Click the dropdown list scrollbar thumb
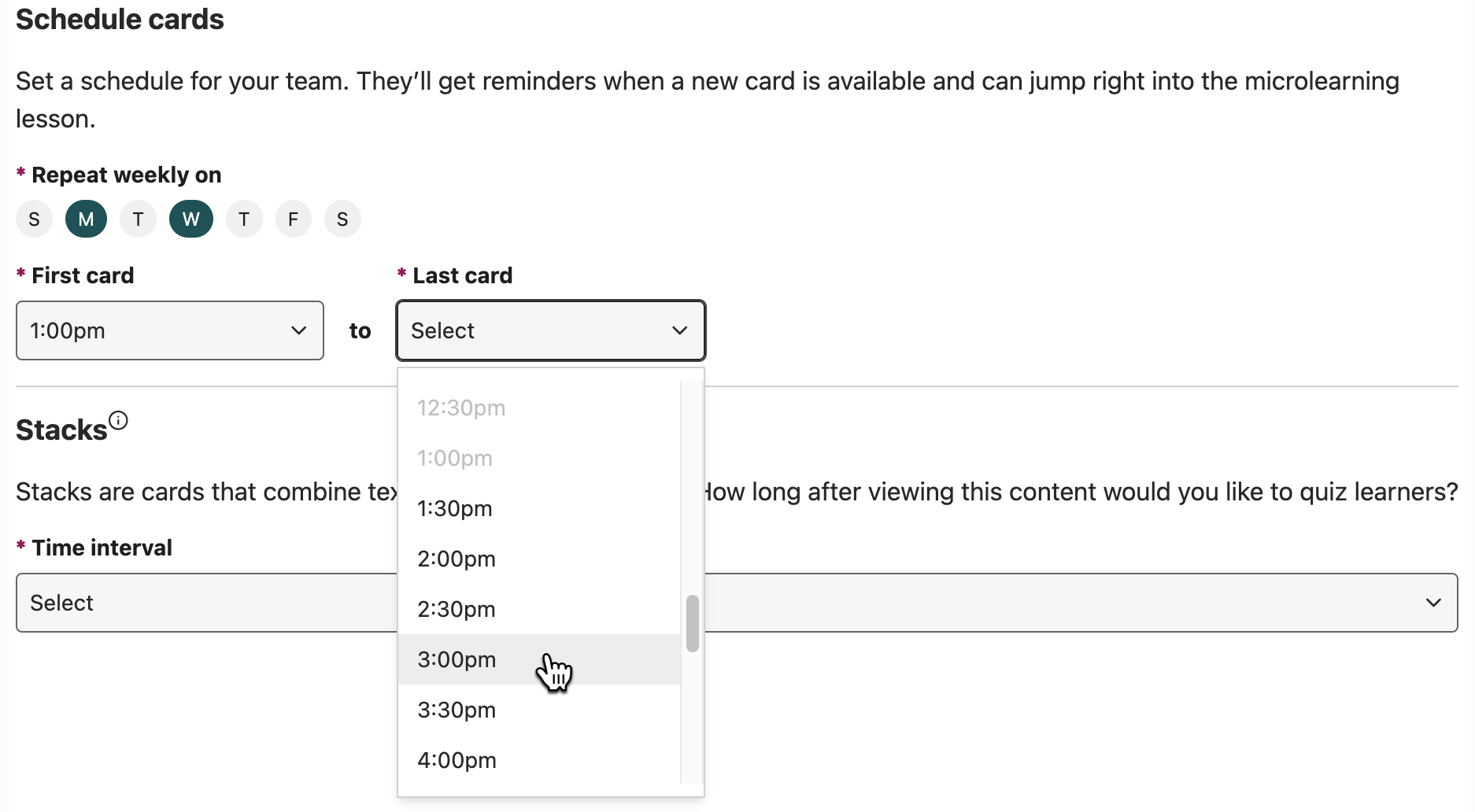The image size is (1475, 812). point(693,623)
